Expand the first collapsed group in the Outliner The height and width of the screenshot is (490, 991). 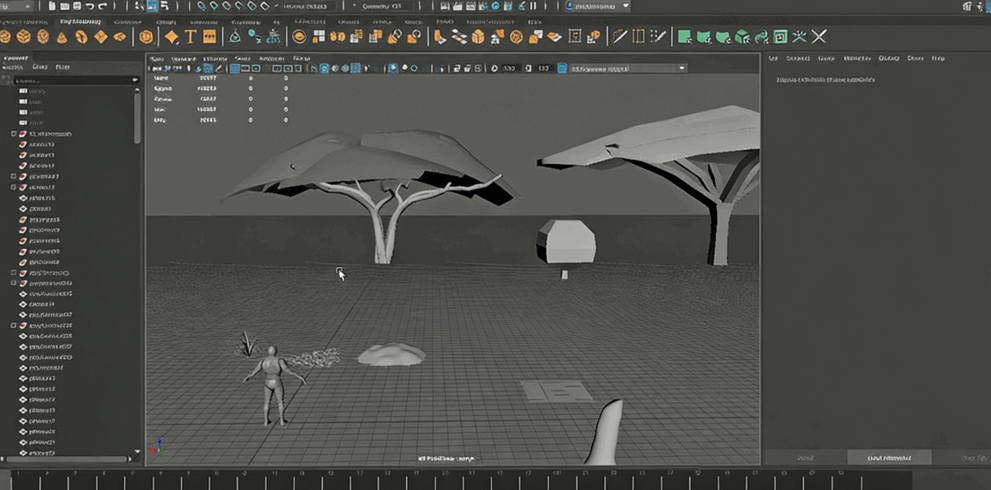click(14, 134)
